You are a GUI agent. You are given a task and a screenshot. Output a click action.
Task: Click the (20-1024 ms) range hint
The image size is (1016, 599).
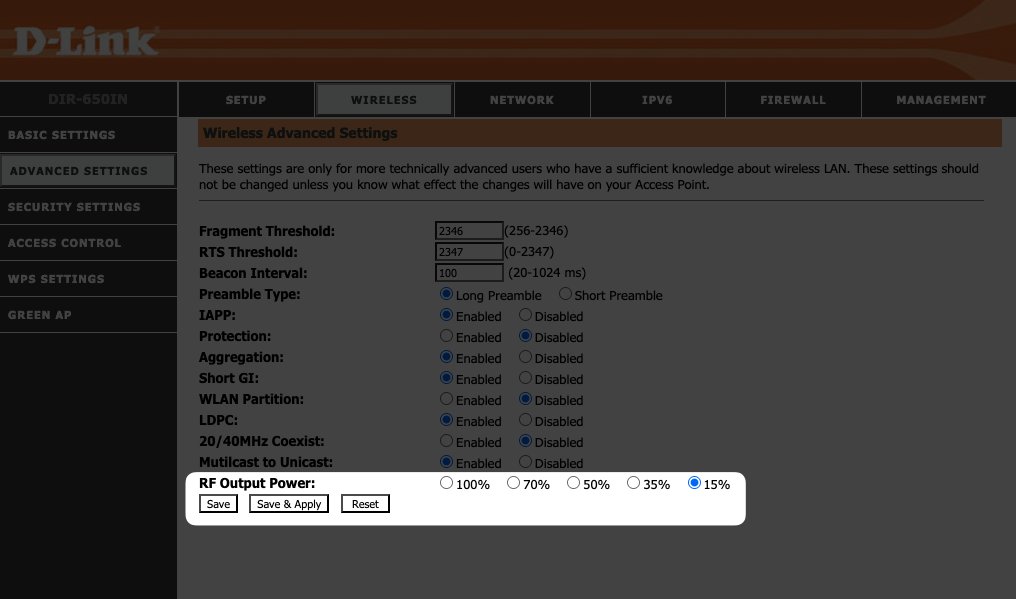tap(547, 273)
